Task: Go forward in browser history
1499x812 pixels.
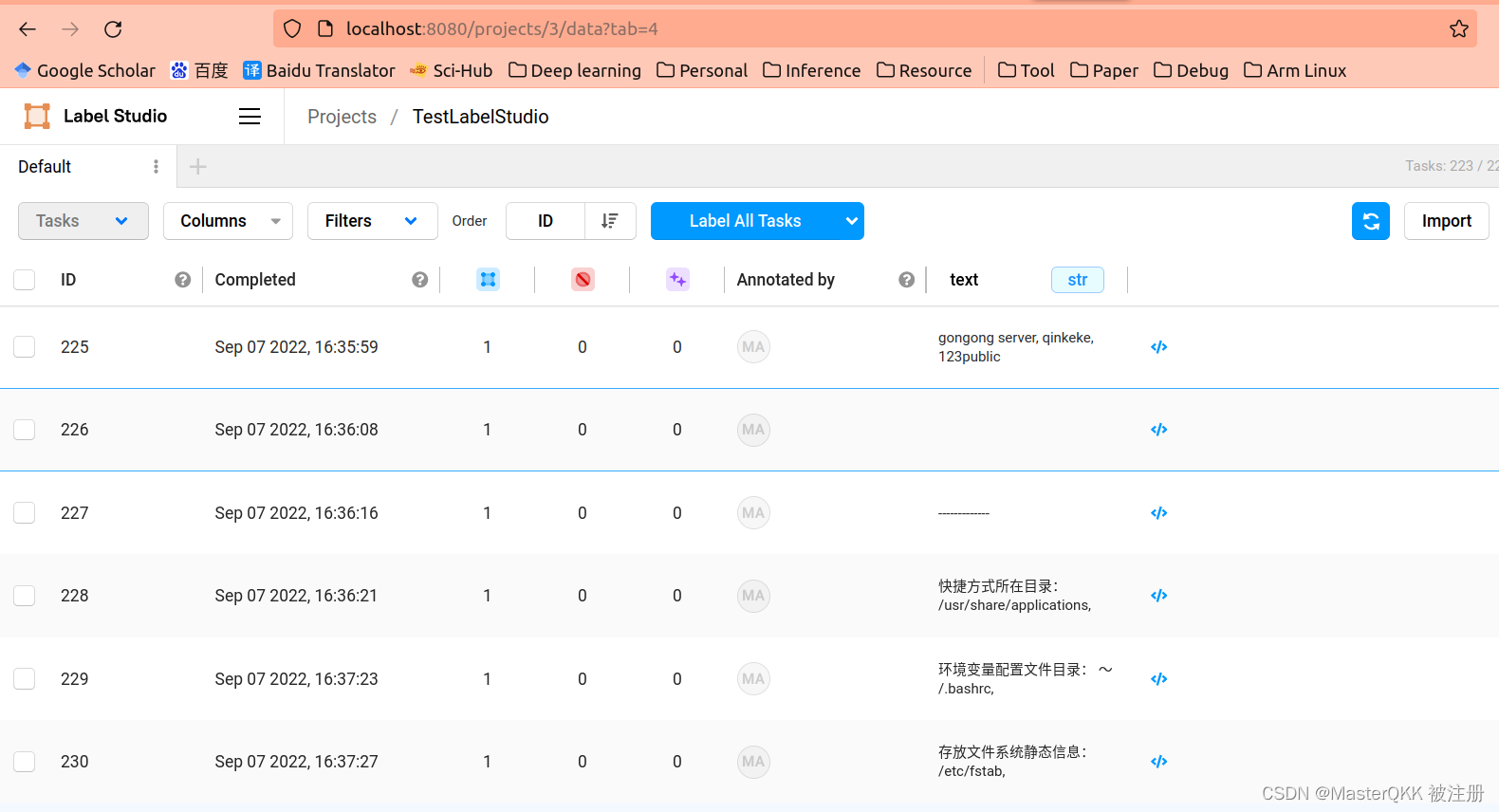Action: tap(70, 29)
